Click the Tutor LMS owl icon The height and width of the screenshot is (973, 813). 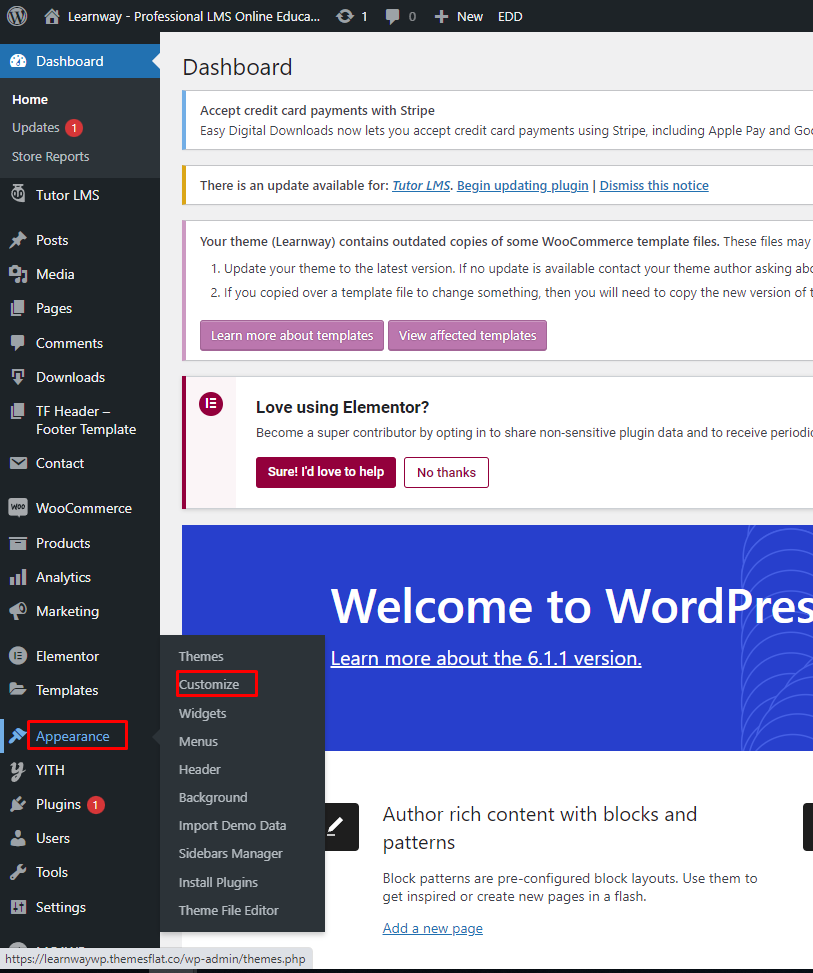(x=18, y=194)
